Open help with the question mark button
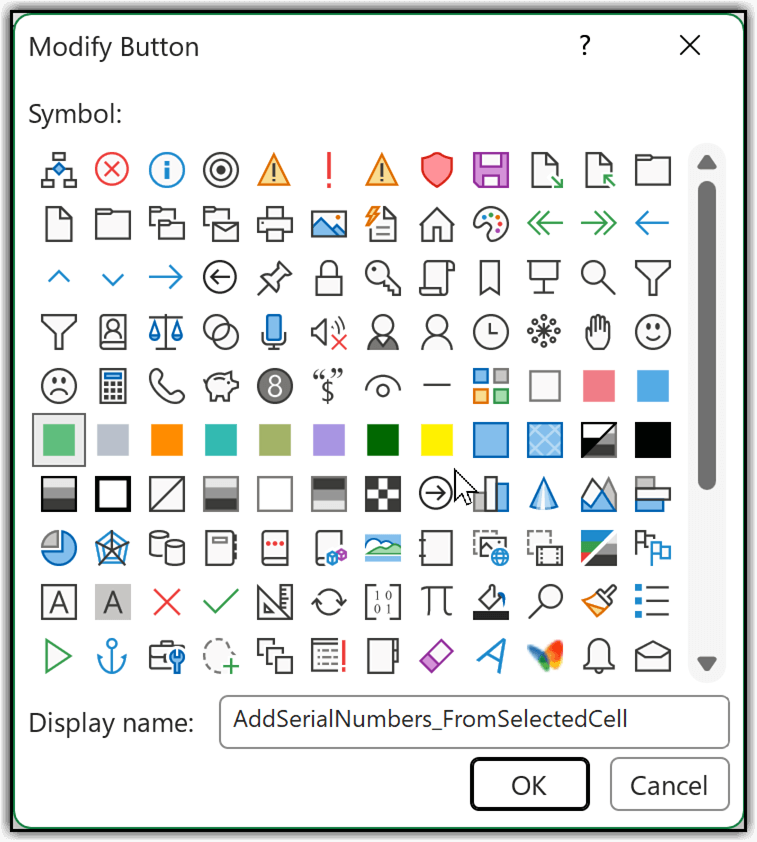 click(x=585, y=46)
